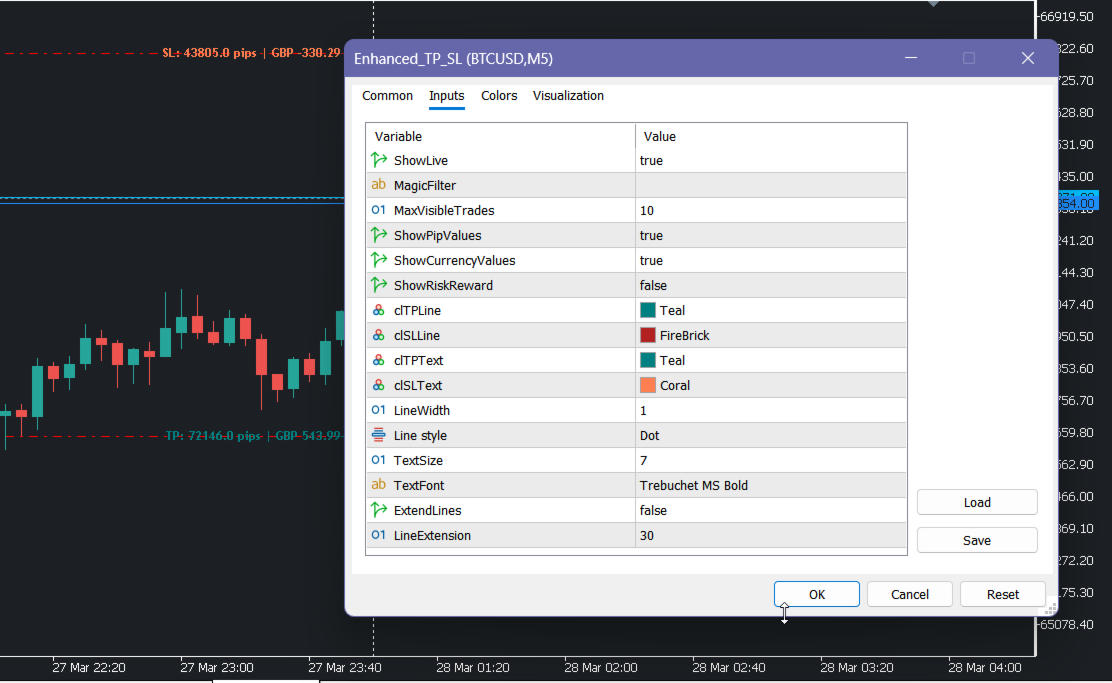Image resolution: width=1112 pixels, height=683 pixels.
Task: Click the 28 Mar 02:00 time label
Action: tap(601, 667)
